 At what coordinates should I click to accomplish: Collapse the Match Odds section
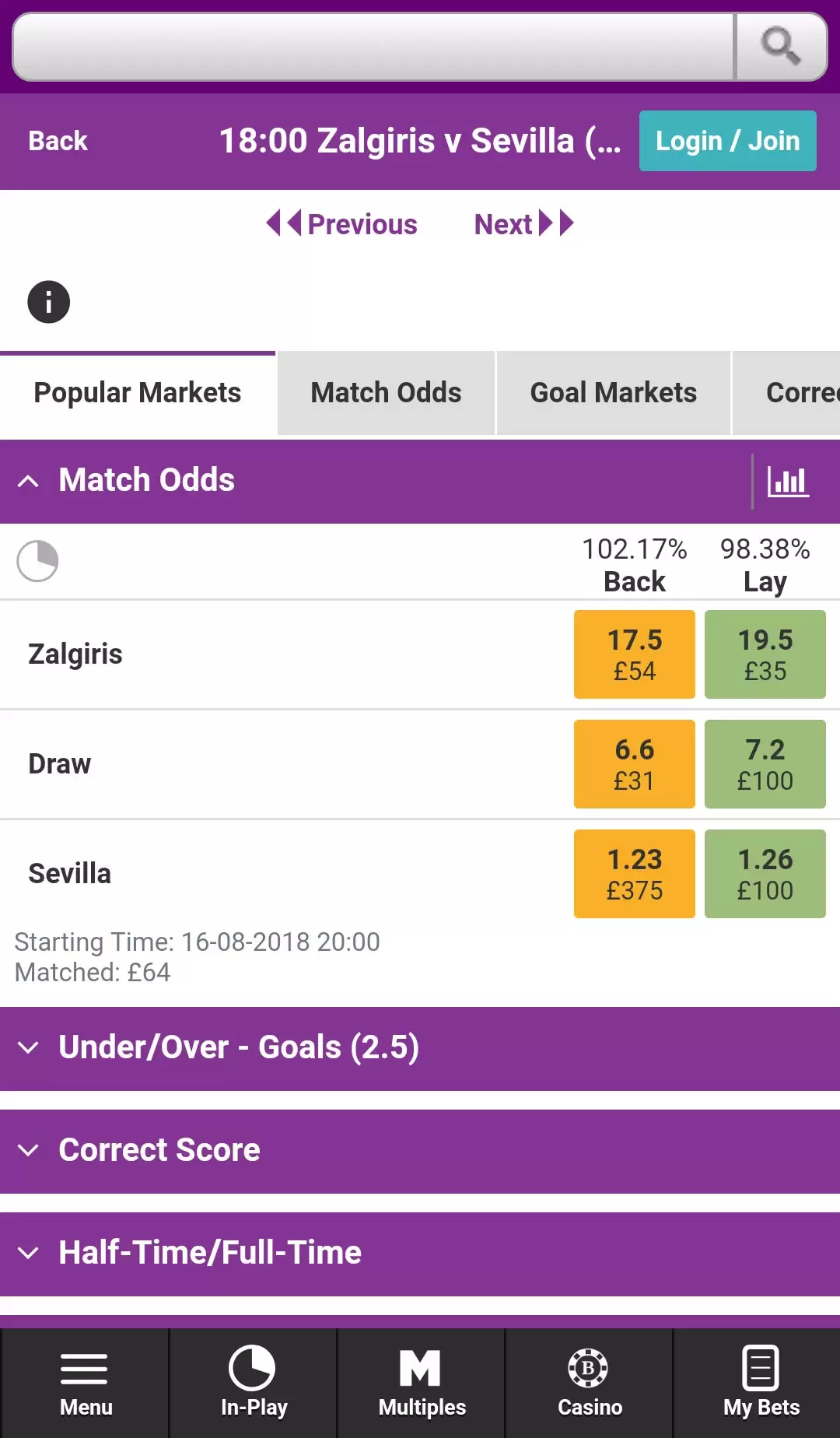click(28, 481)
